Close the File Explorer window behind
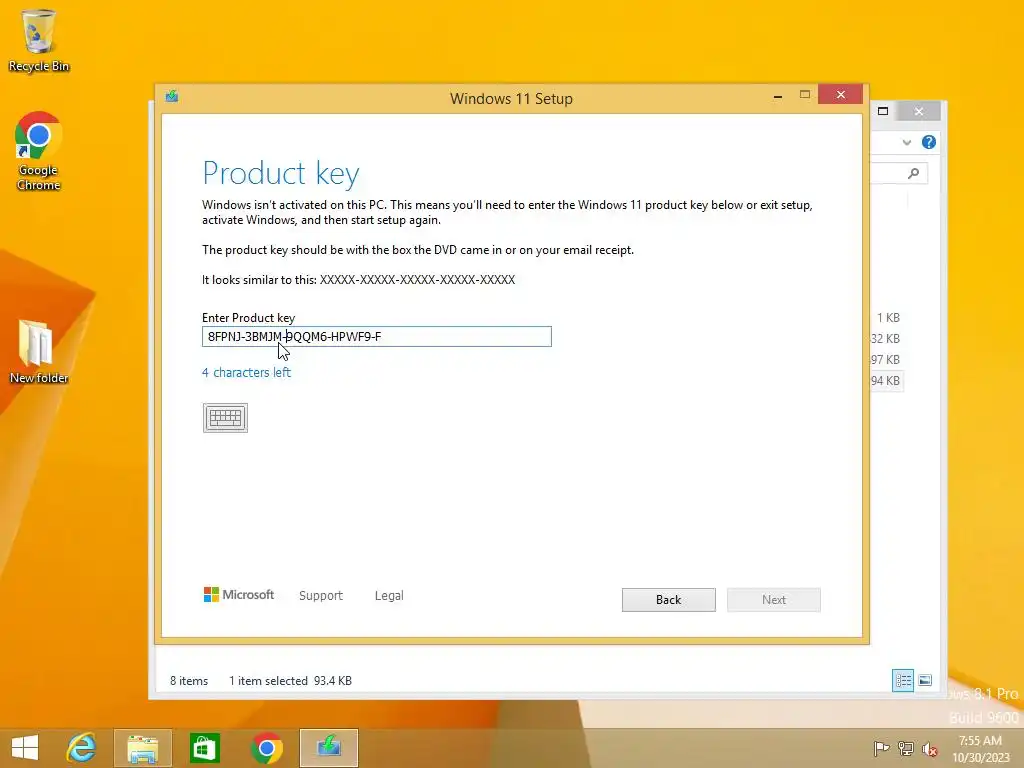 (x=919, y=111)
